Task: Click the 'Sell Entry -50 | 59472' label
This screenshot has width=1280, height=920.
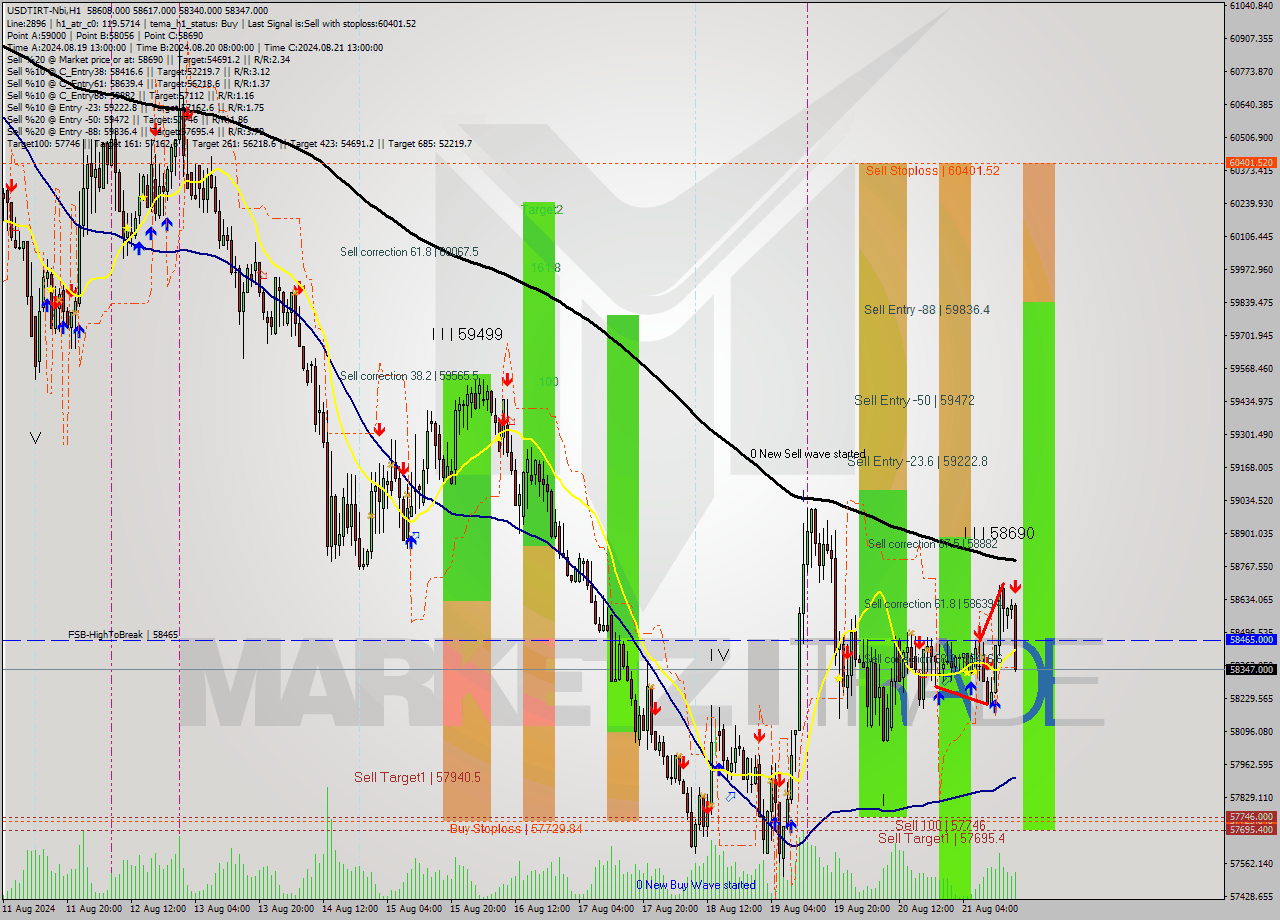Action: pos(914,400)
